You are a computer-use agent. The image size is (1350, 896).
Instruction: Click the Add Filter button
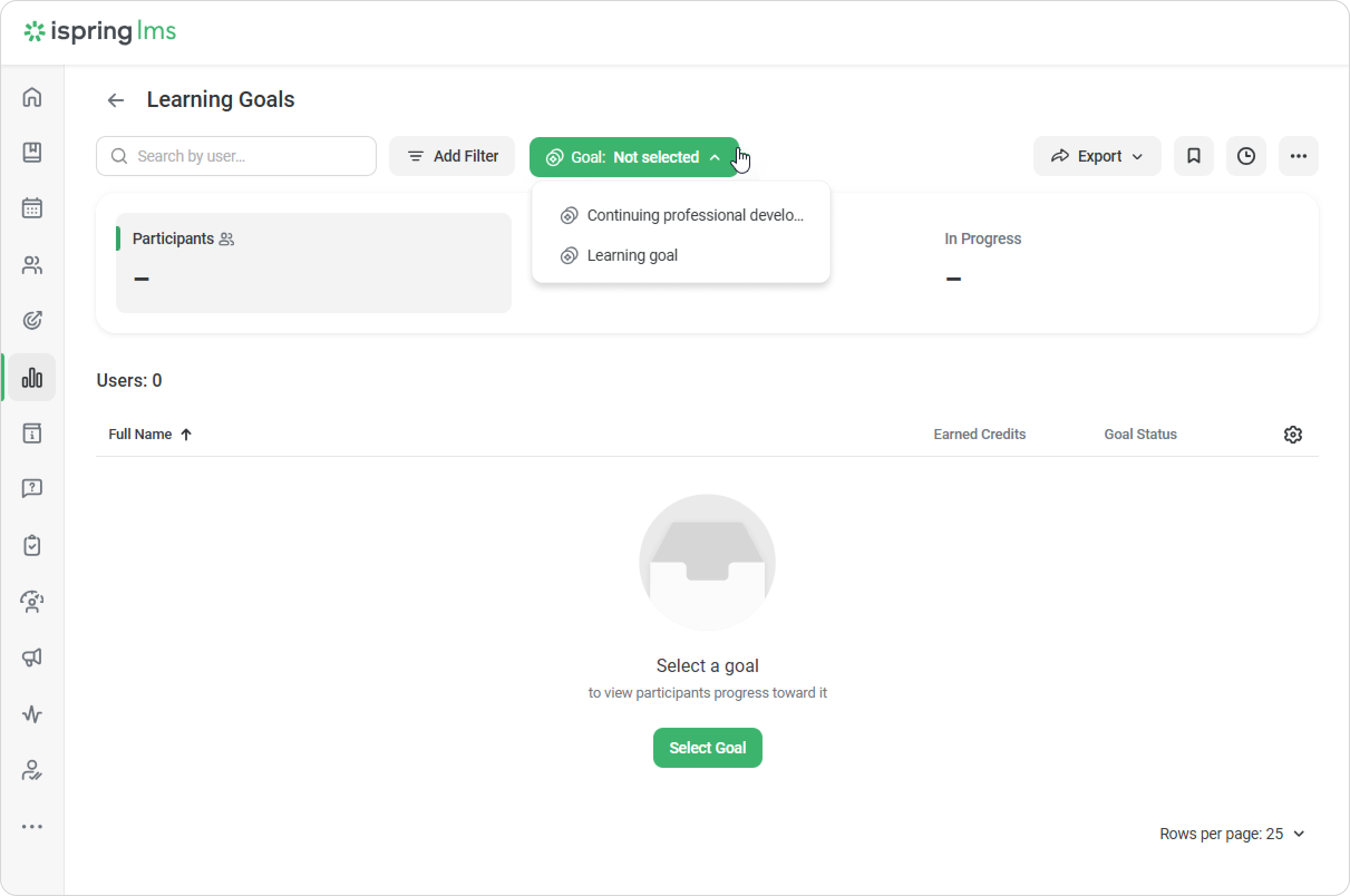click(x=452, y=156)
